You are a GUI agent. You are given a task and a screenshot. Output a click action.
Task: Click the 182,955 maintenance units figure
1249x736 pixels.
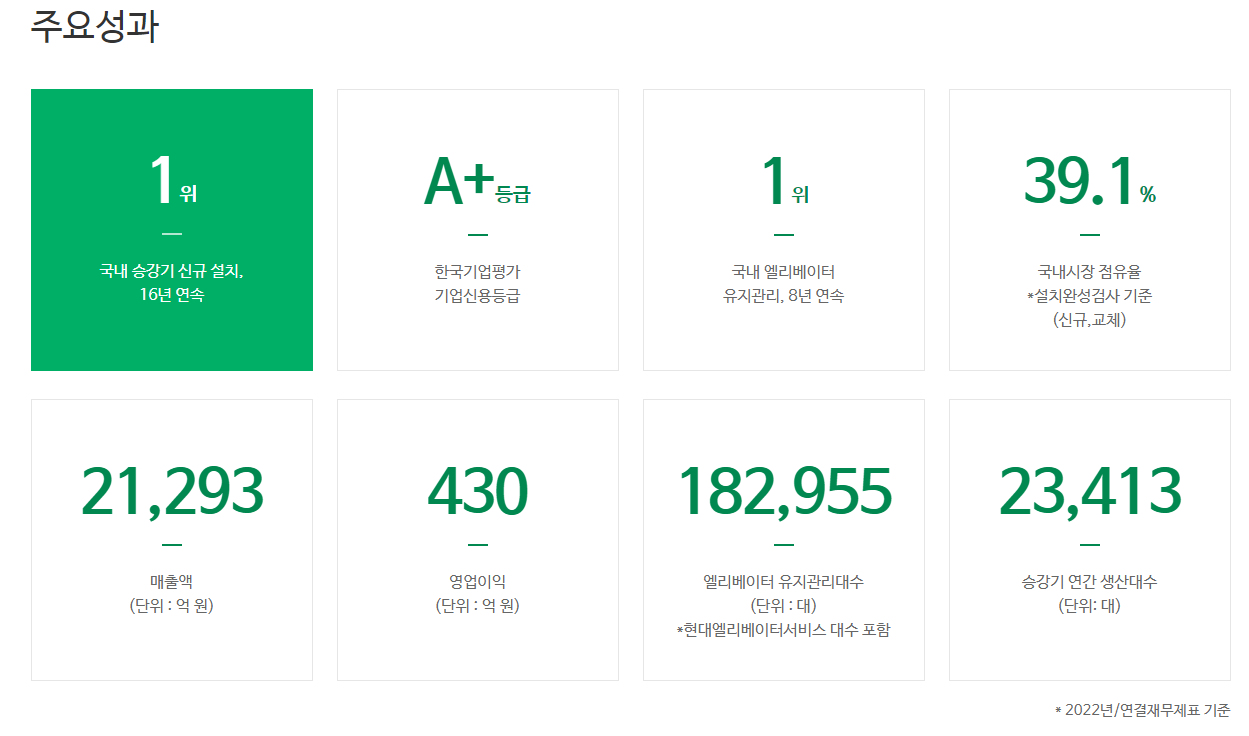[783, 490]
